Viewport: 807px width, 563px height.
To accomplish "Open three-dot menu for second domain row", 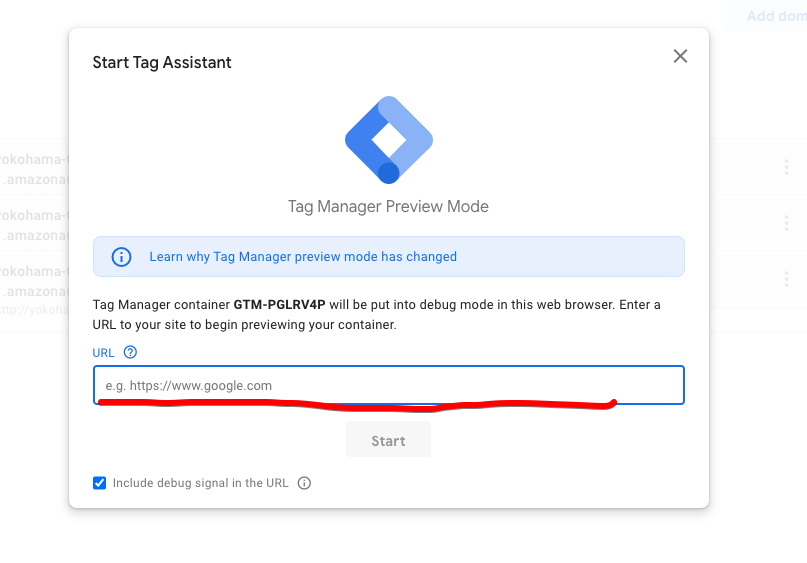I will coord(786,223).
